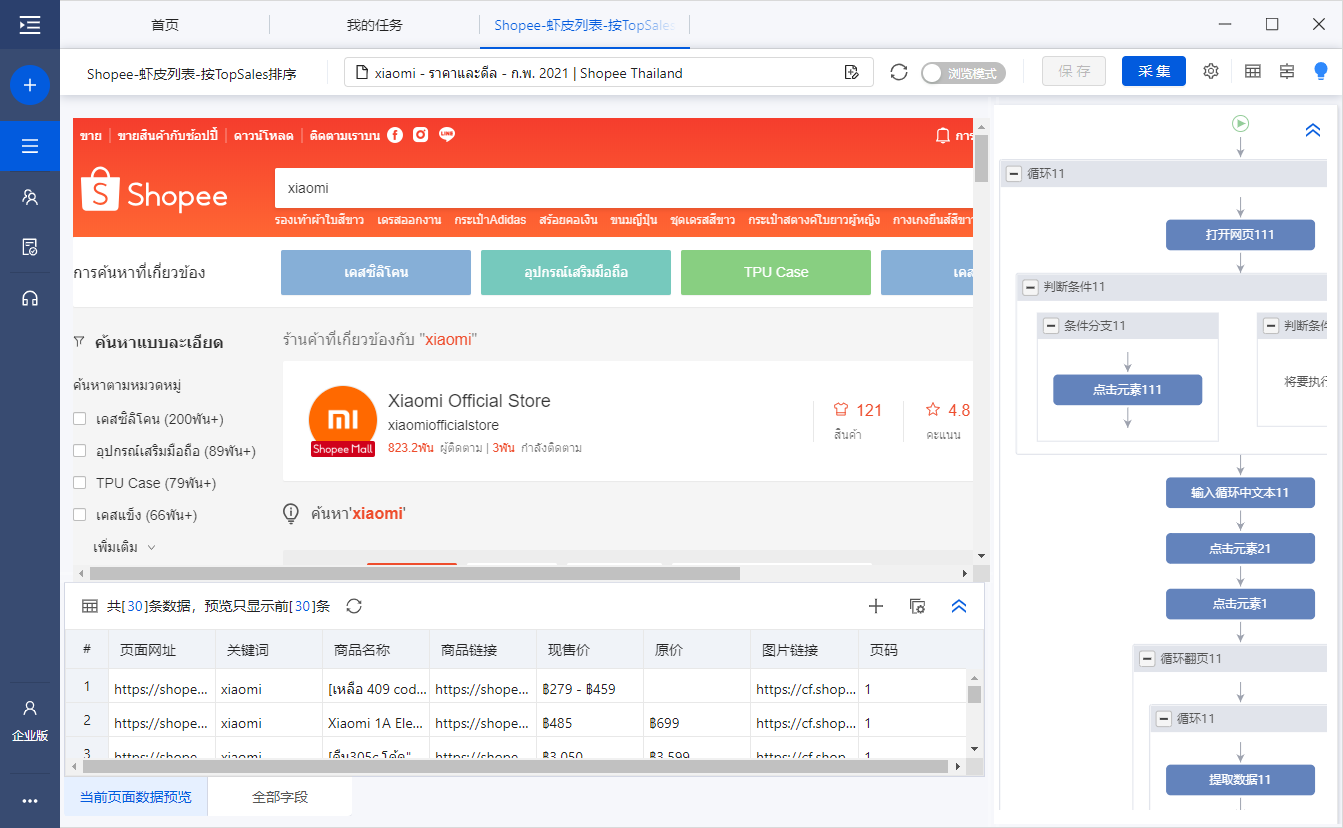Toggle the 浏览模式 browse mode switch
The height and width of the screenshot is (828, 1343).
click(x=963, y=73)
